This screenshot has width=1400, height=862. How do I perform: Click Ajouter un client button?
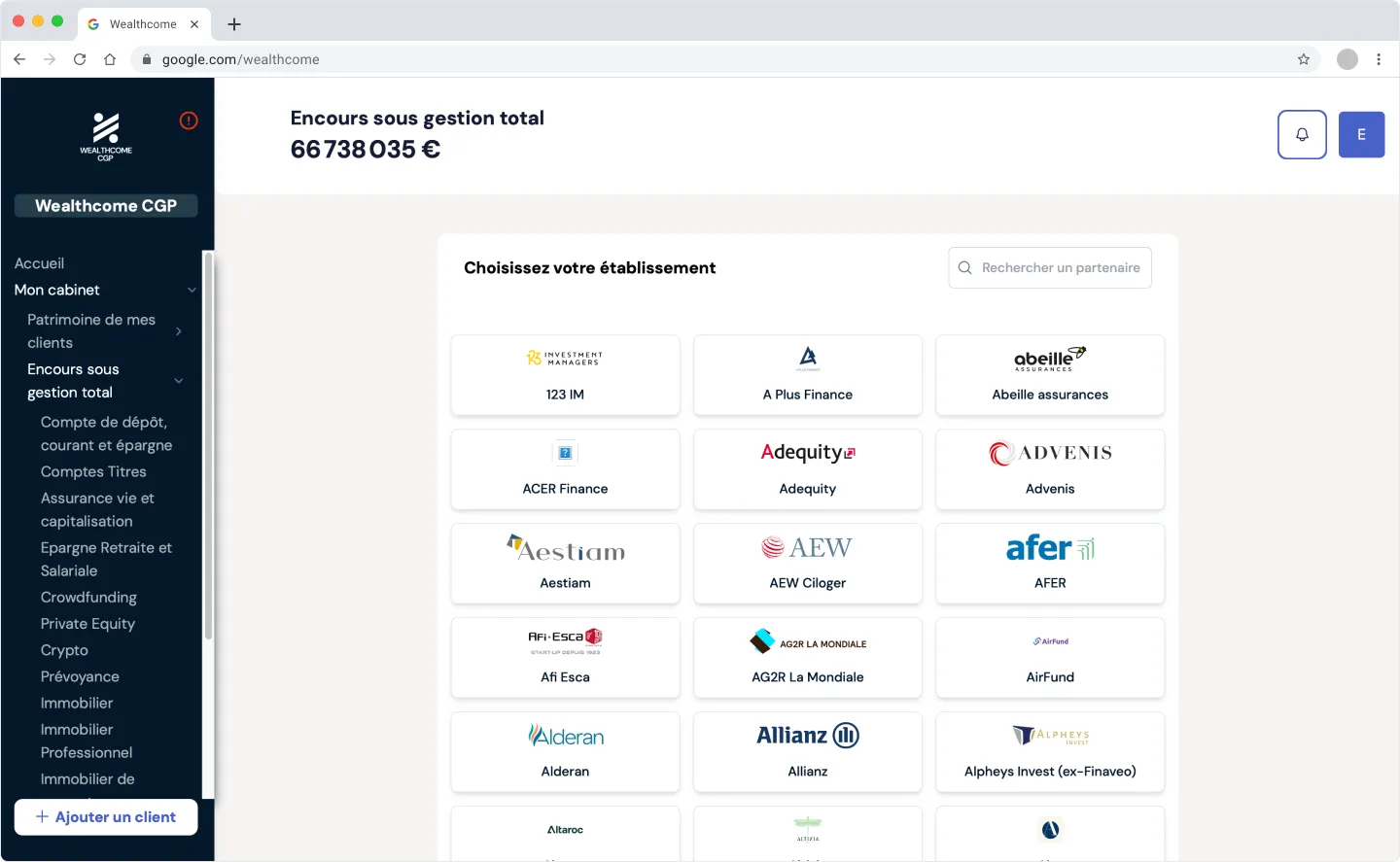106,817
